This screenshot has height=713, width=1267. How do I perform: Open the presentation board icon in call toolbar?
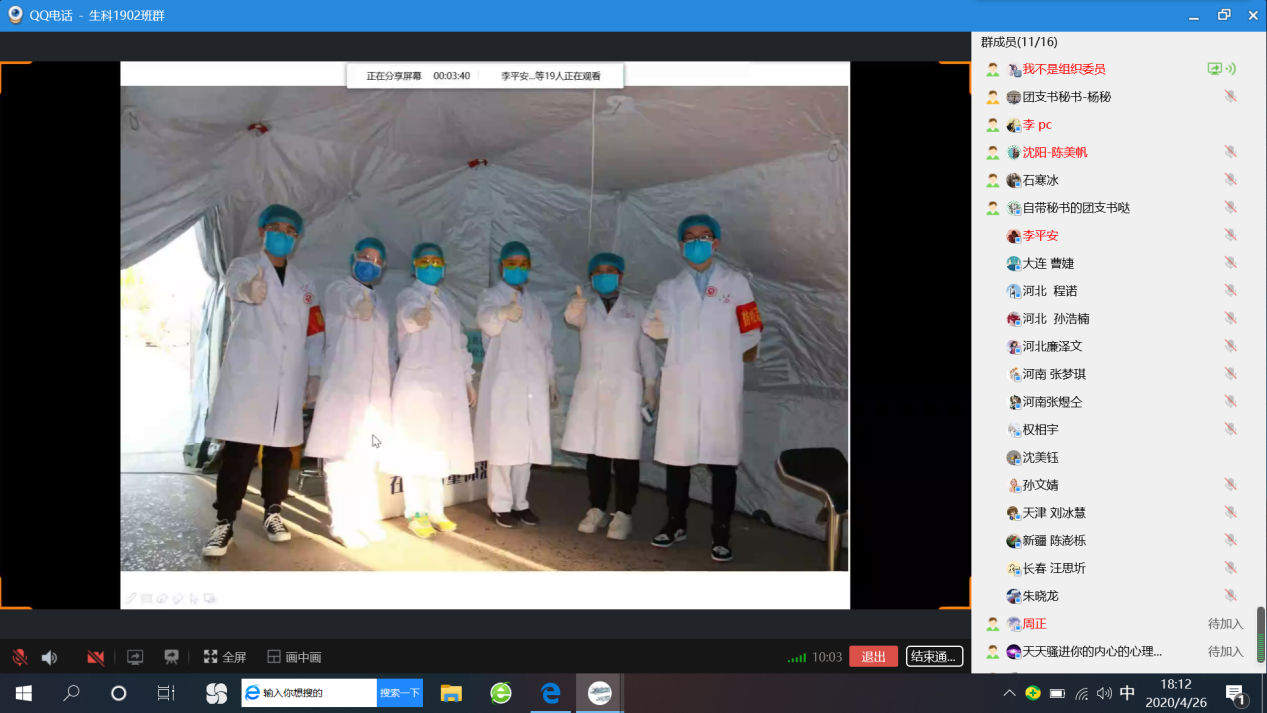pyautogui.click(x=171, y=657)
